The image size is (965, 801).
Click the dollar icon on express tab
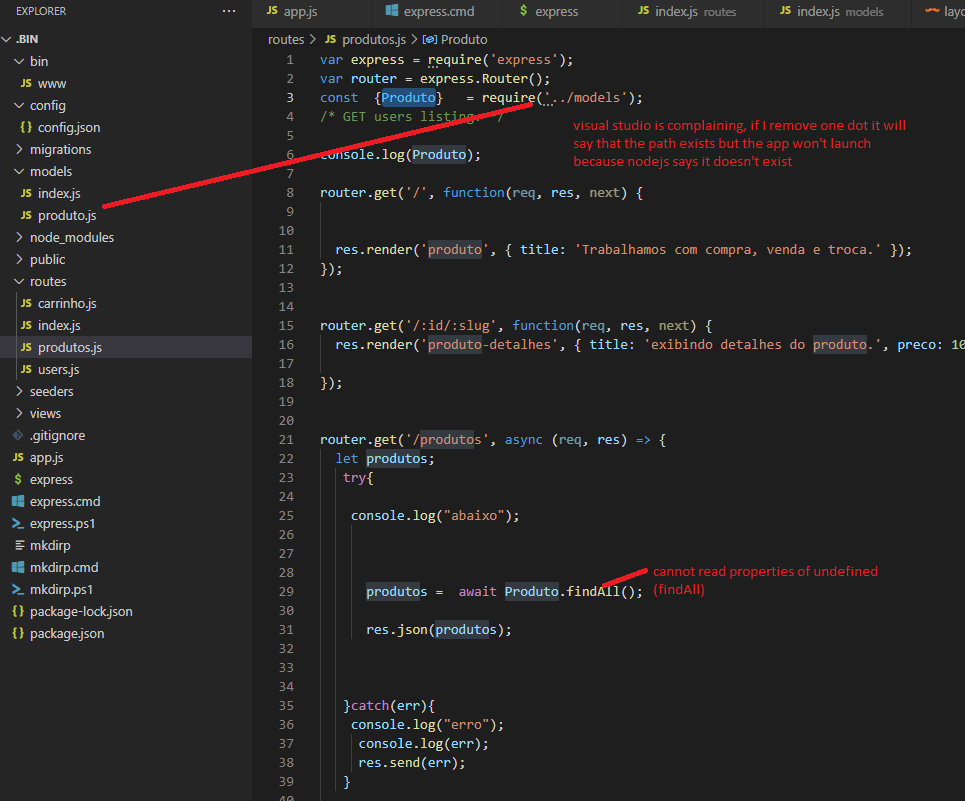(x=523, y=10)
